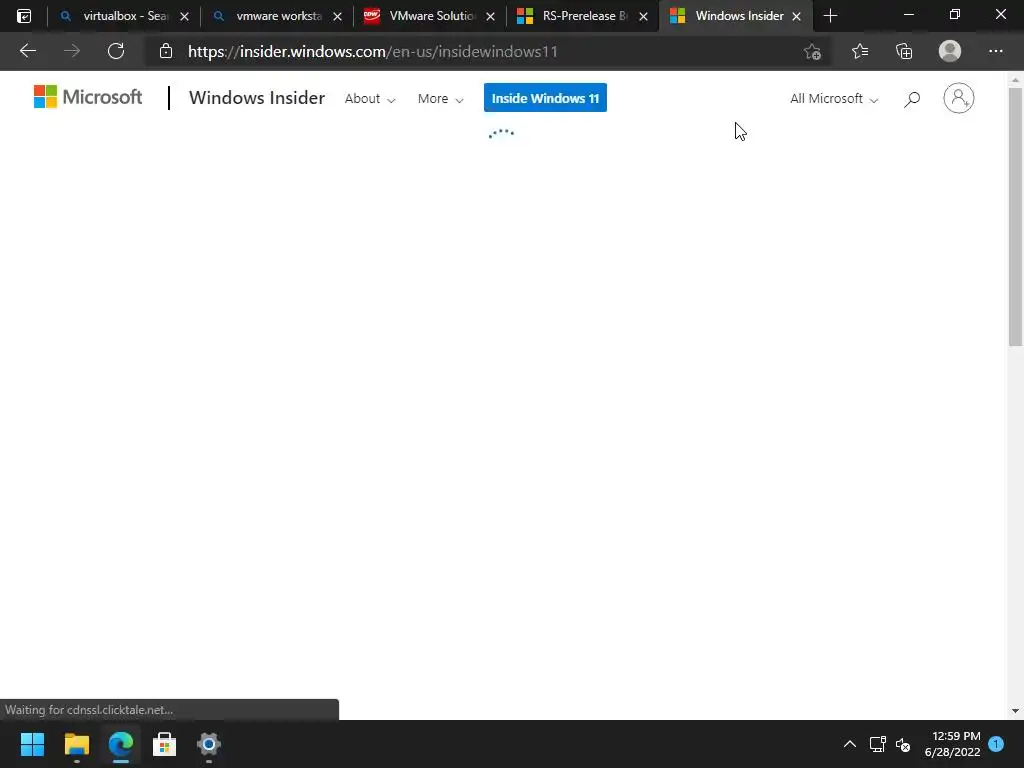Viewport: 1024px width, 768px height.
Task: Click the scrollbar down arrow
Action: click(x=1015, y=711)
